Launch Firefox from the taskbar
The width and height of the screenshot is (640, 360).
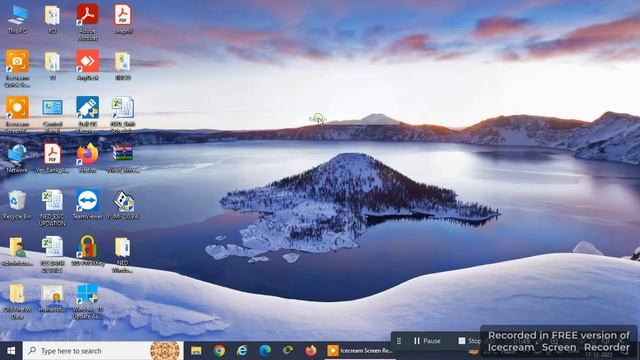[x=311, y=351]
